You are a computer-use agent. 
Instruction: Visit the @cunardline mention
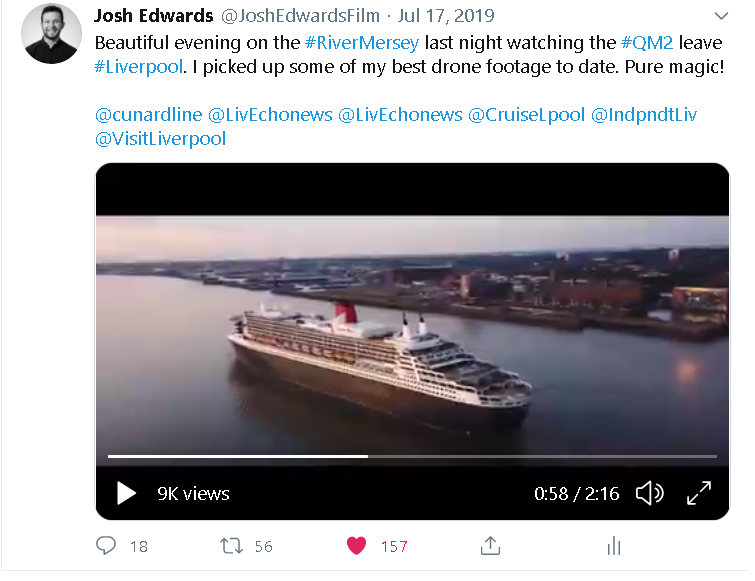click(x=148, y=115)
